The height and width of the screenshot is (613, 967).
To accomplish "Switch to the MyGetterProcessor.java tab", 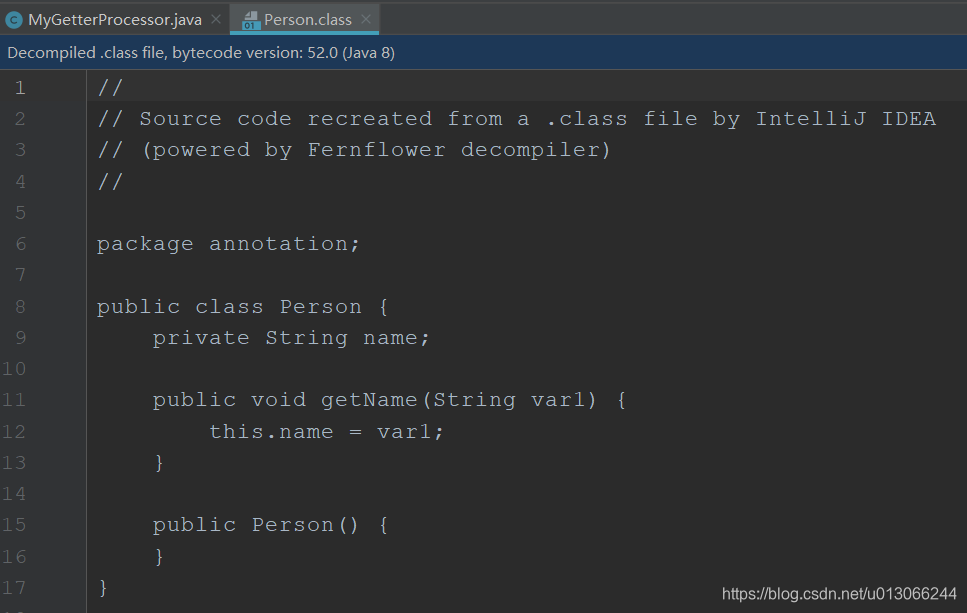I will 115,20.
